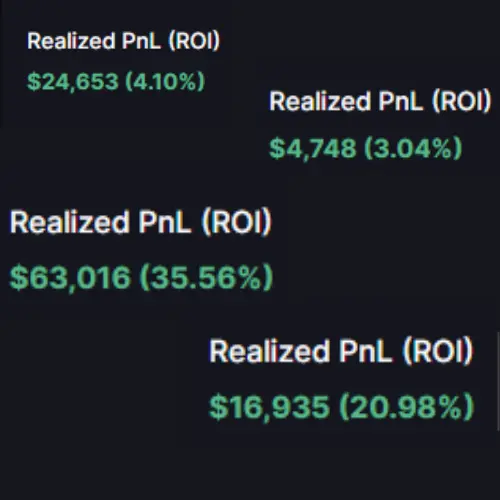Image resolution: width=500 pixels, height=500 pixels.
Task: Click the word Realized above $4,748
Action: pos(320,101)
